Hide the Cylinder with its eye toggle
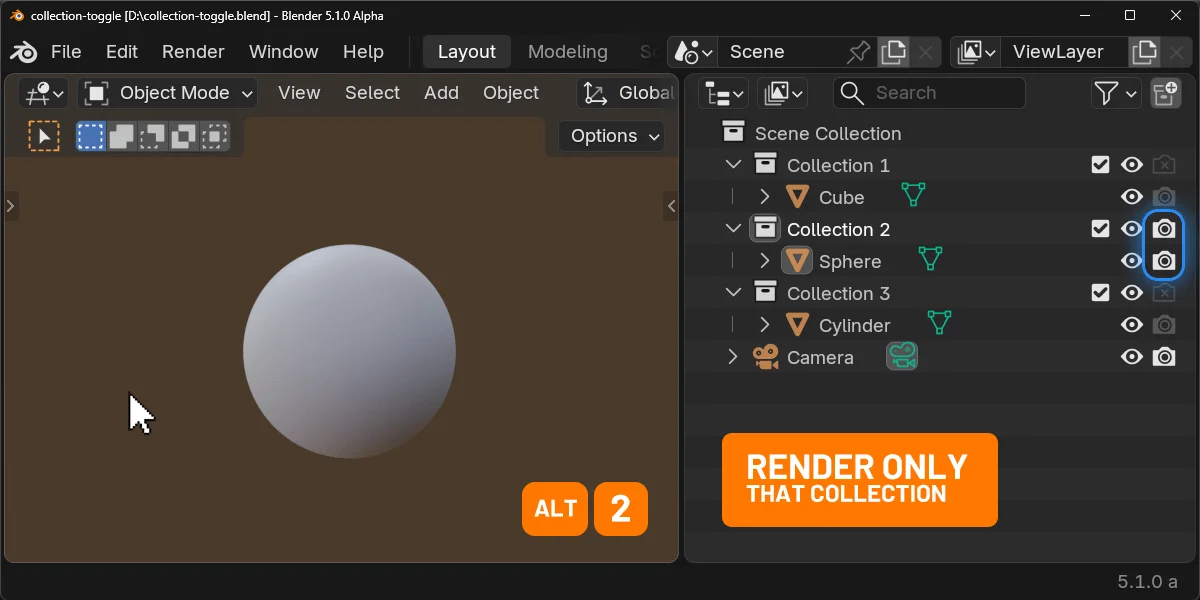 pyautogui.click(x=1132, y=324)
